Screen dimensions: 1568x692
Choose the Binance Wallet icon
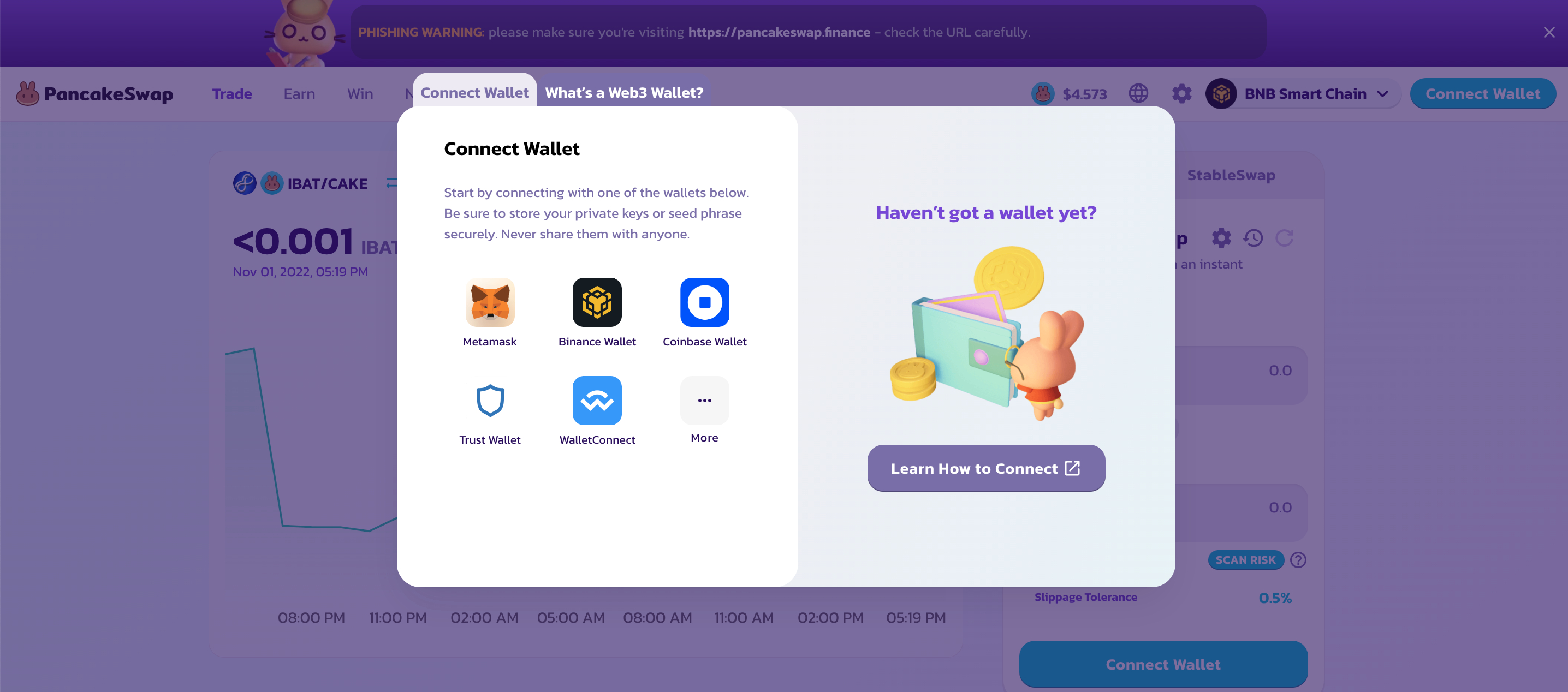(x=597, y=302)
